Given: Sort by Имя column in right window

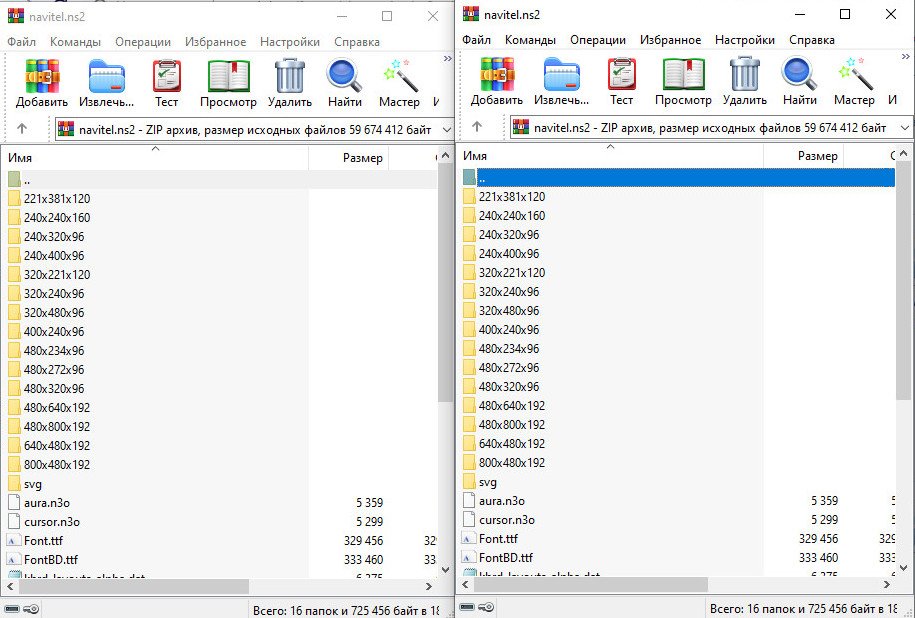Looking at the screenshot, I should click(x=612, y=156).
